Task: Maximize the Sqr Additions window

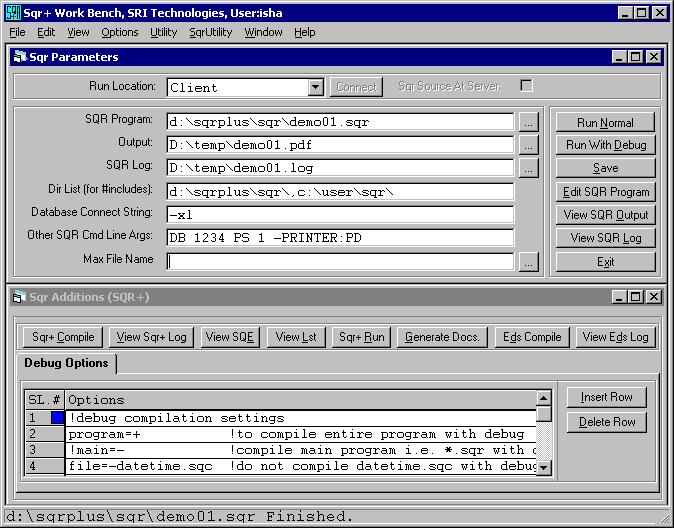Action: 634,297
